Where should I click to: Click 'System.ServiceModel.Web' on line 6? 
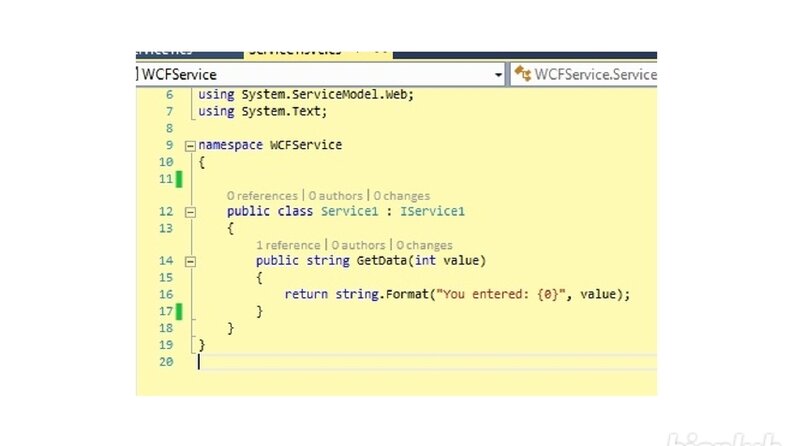coord(326,95)
